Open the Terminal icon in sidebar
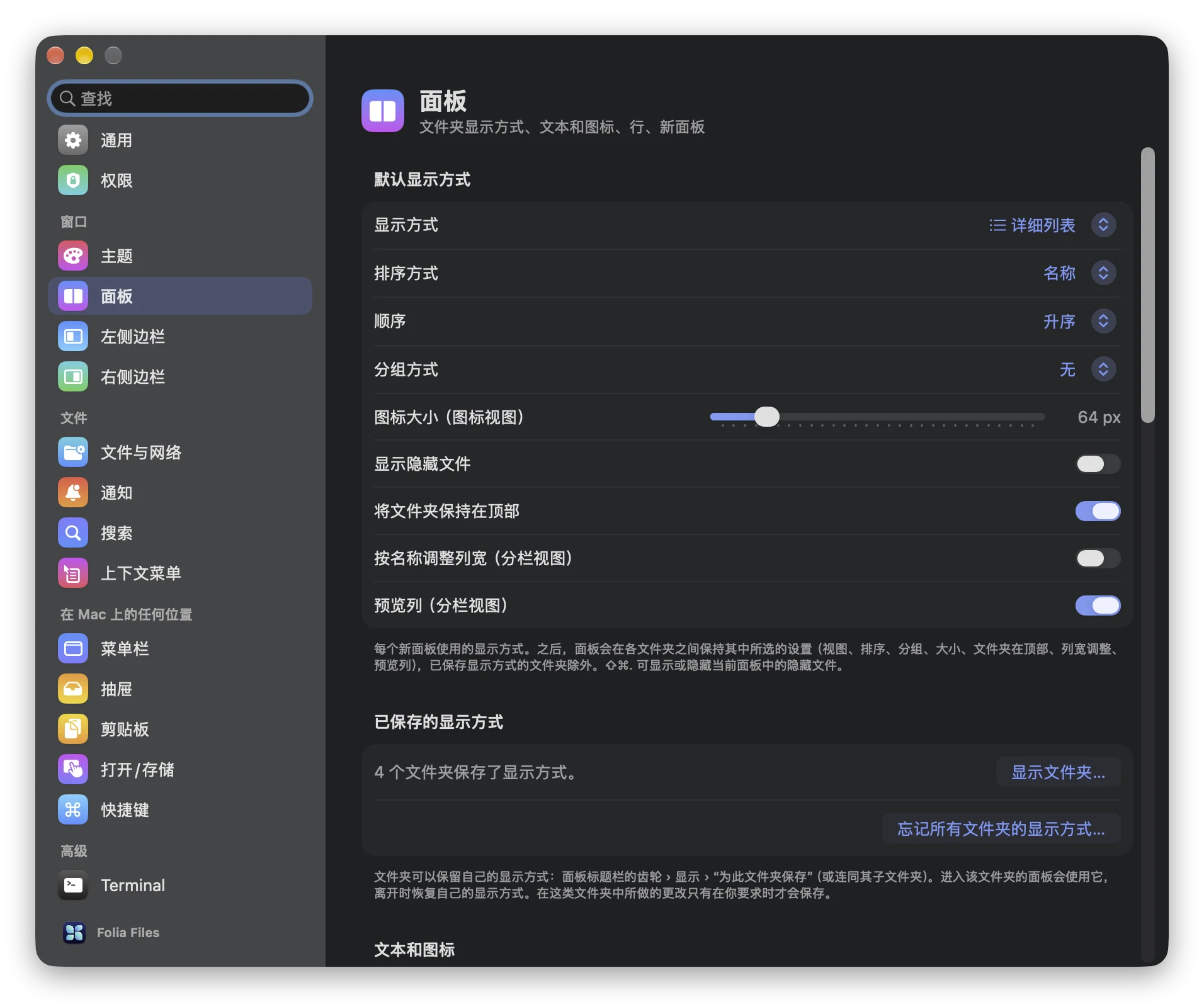Screen dimensions: 1204x1002 pos(73,886)
